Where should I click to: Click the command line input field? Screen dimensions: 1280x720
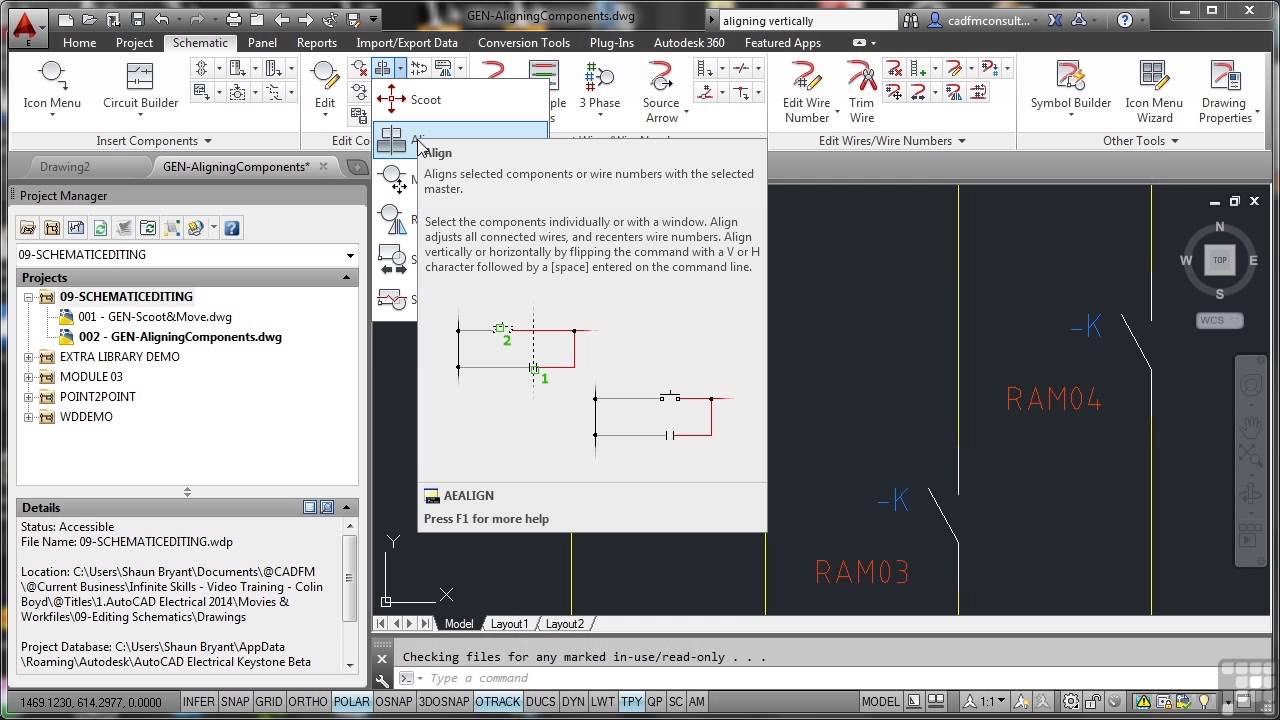(640, 678)
